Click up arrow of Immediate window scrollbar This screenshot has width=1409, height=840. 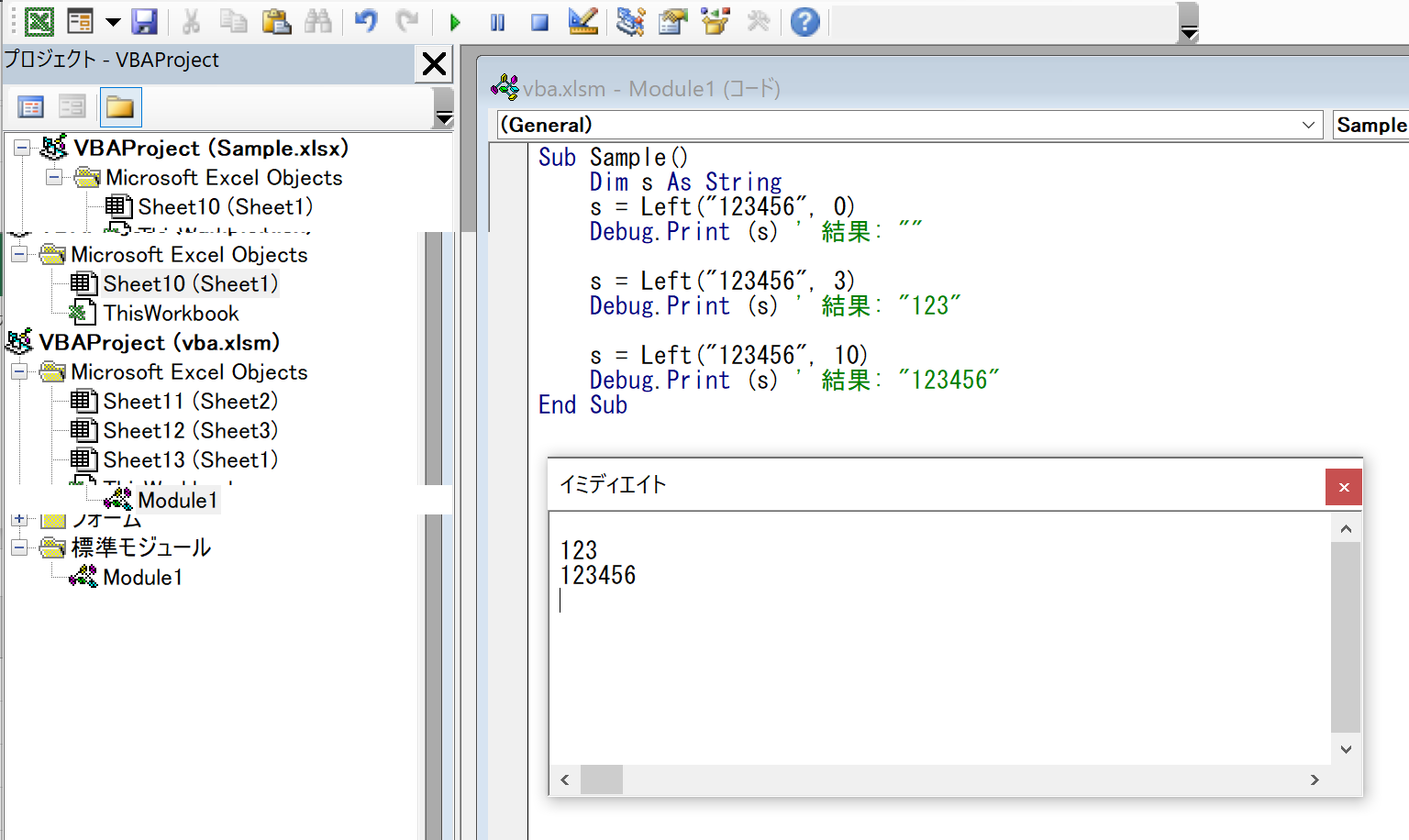[1346, 528]
